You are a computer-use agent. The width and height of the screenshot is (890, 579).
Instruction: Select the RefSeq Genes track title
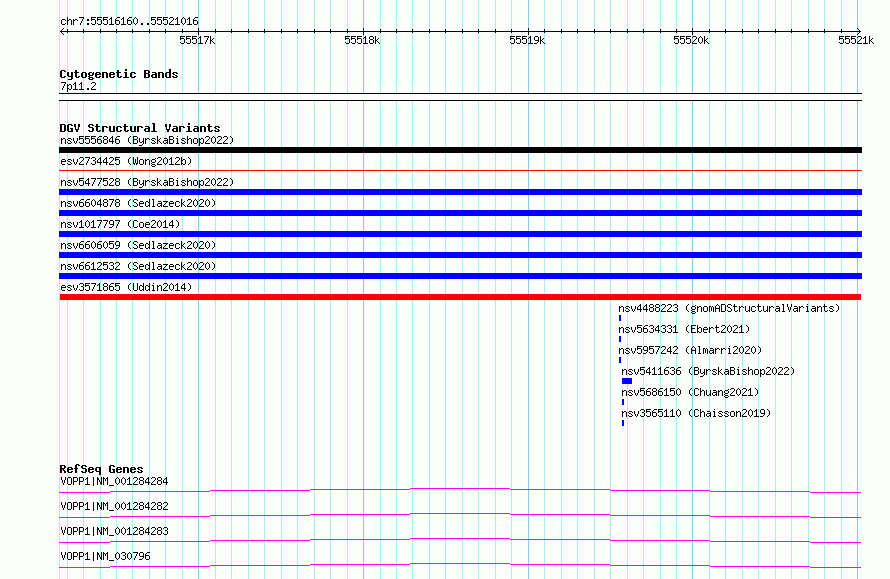[102, 469]
